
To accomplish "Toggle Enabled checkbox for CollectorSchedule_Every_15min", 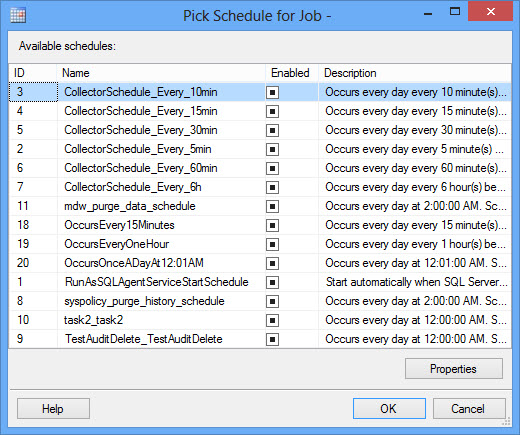I will 272,111.
